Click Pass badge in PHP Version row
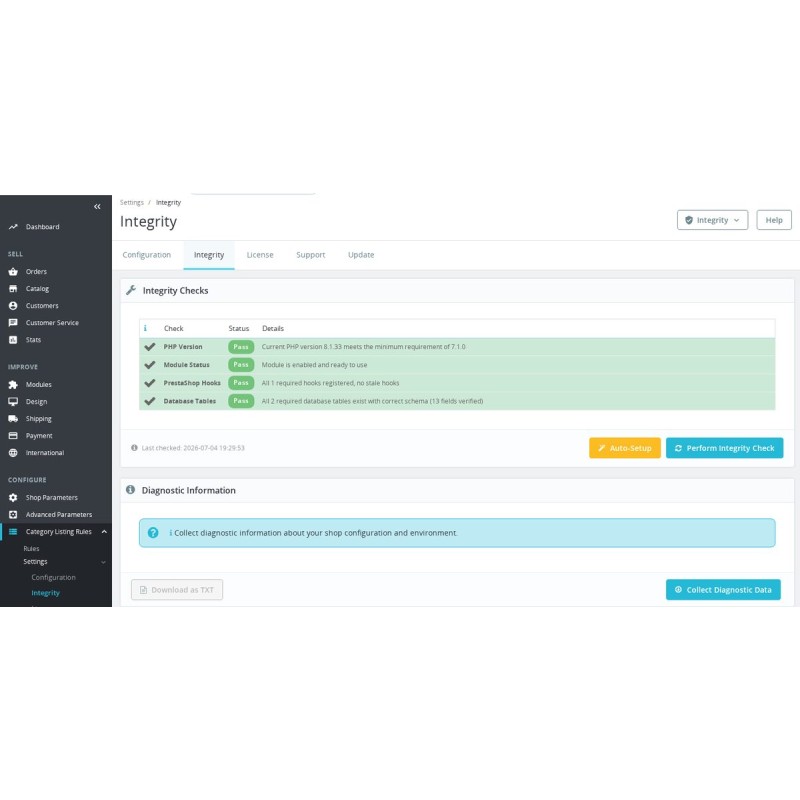The height and width of the screenshot is (800, 800). point(241,347)
